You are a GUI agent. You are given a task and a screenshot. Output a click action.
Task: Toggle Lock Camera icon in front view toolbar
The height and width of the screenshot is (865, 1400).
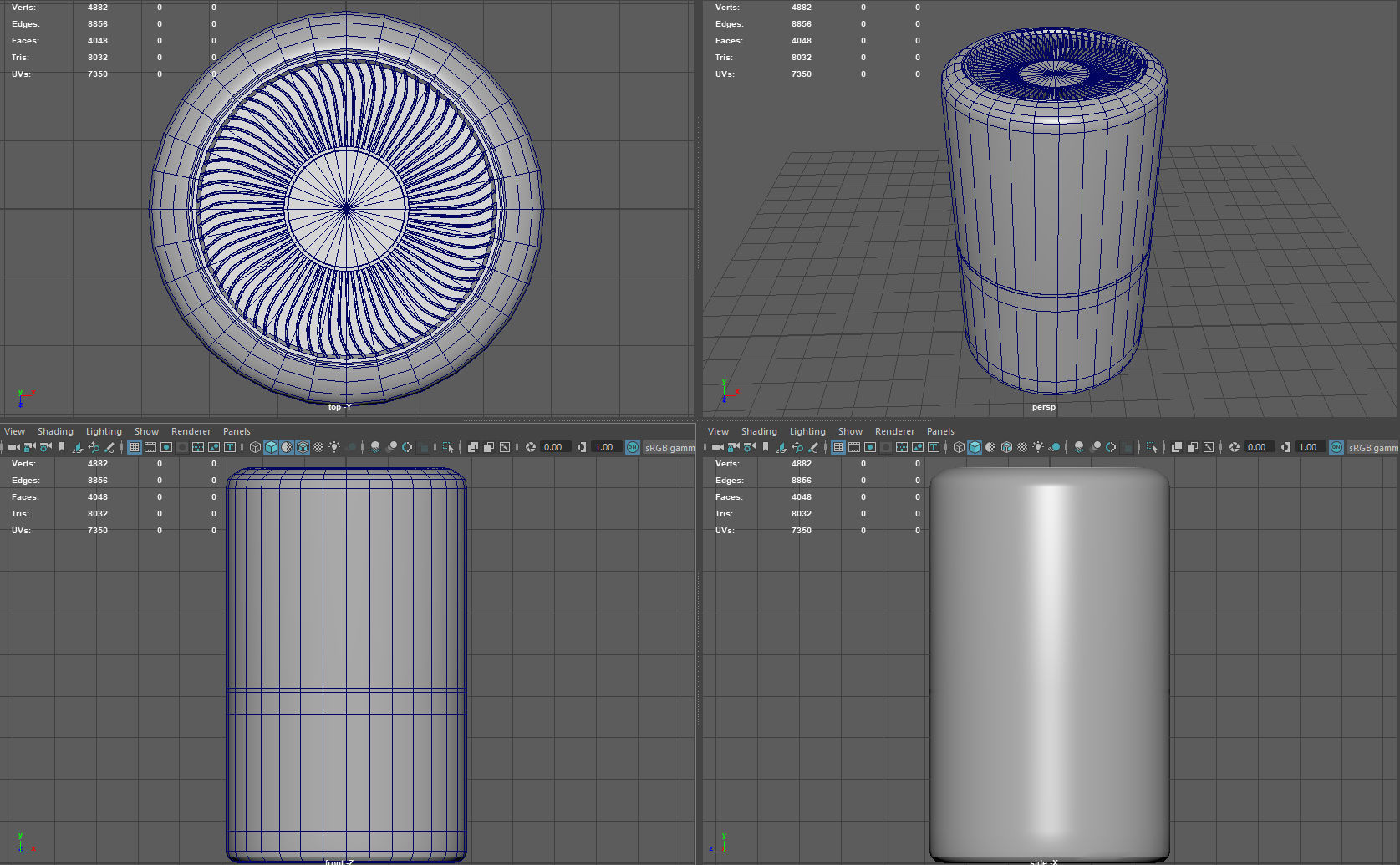point(29,447)
